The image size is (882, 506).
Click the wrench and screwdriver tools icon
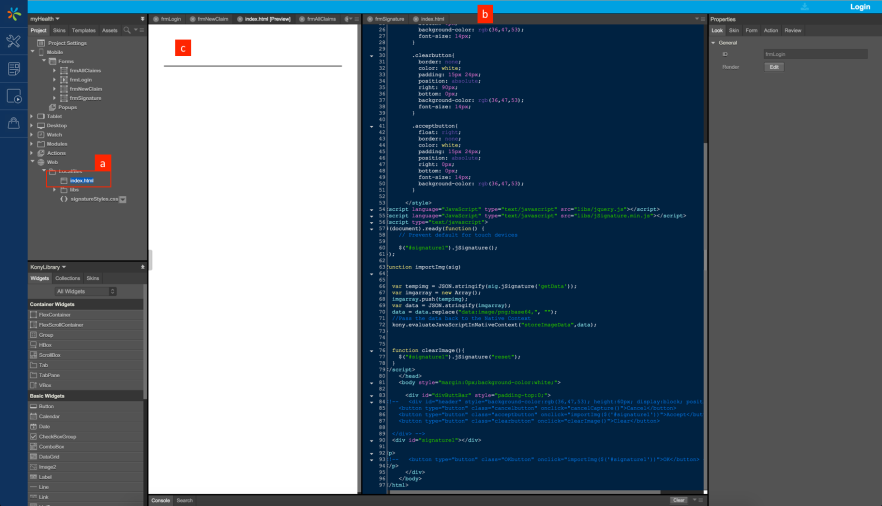pyautogui.click(x=14, y=41)
